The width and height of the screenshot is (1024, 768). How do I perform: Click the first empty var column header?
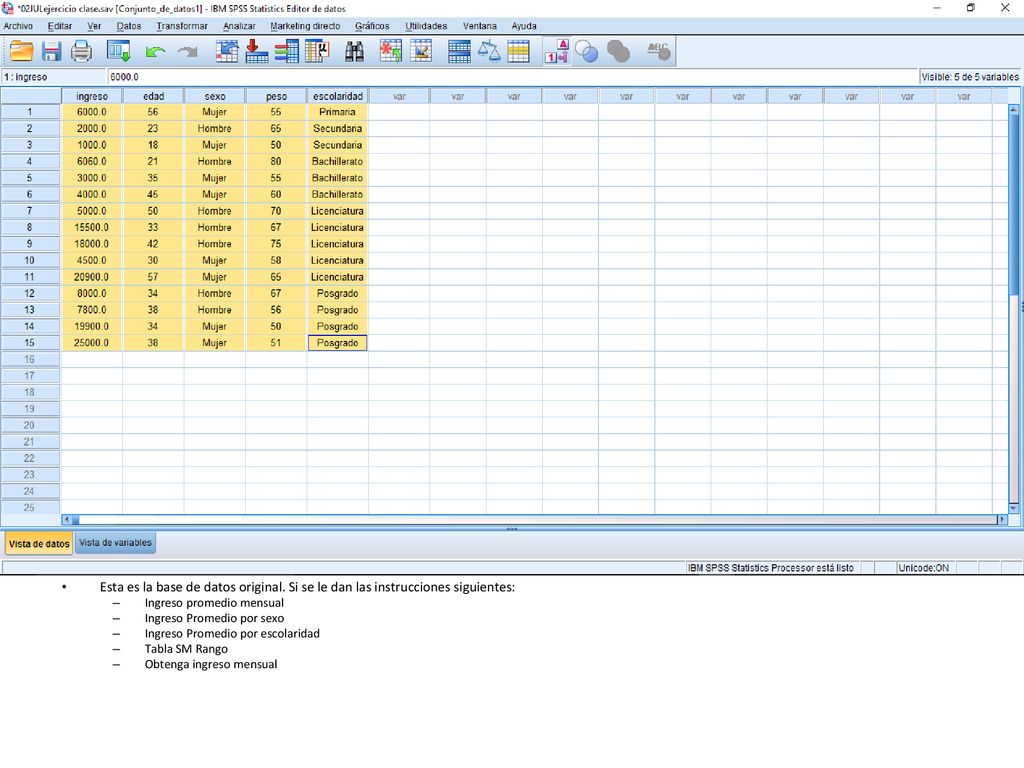(x=399, y=96)
